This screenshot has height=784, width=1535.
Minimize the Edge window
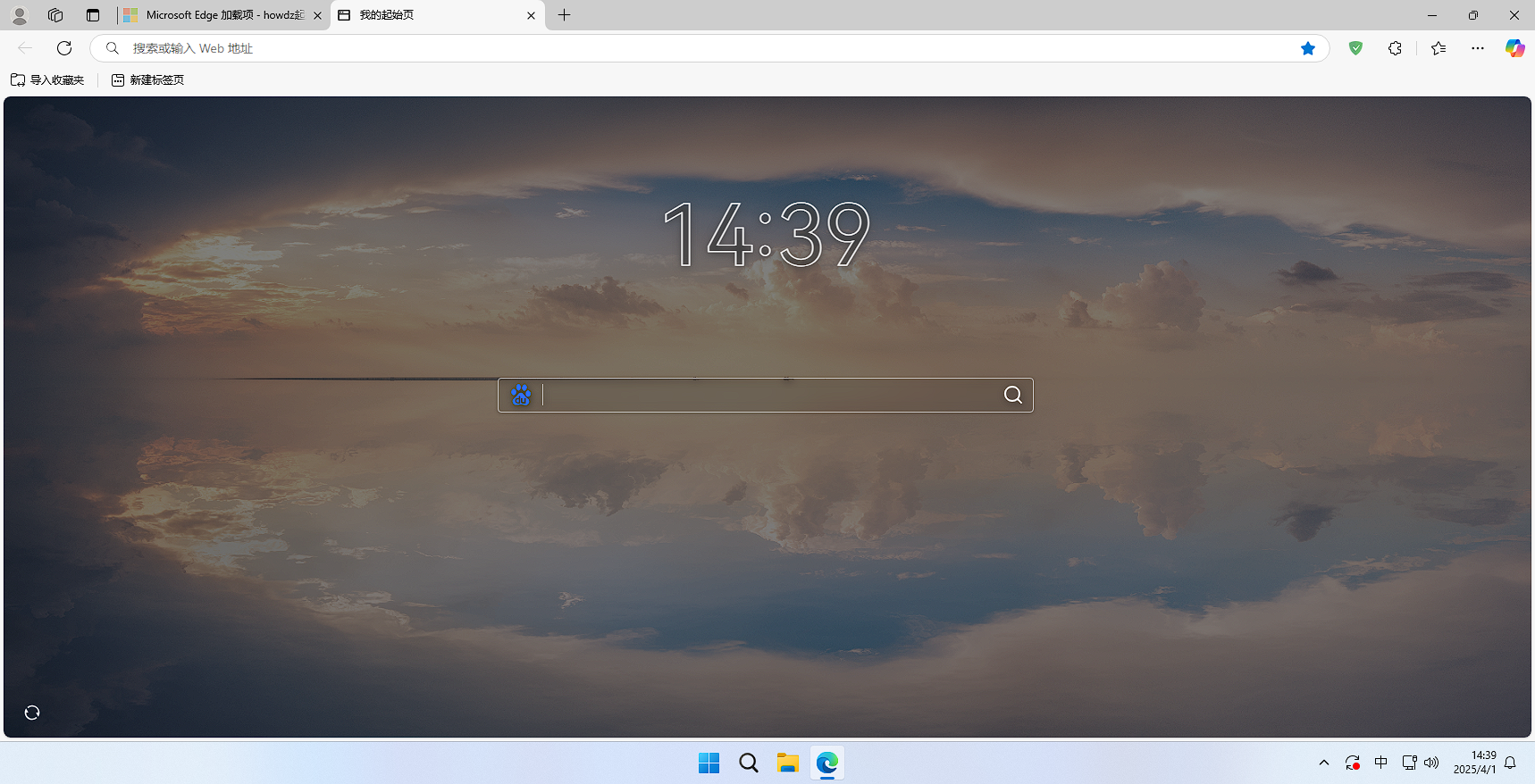point(1432,15)
